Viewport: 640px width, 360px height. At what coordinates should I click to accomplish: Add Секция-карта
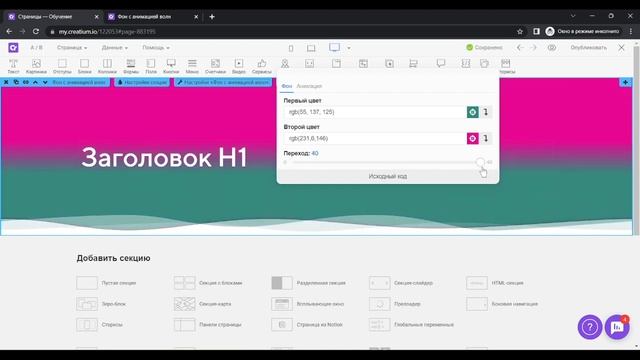click(203, 304)
